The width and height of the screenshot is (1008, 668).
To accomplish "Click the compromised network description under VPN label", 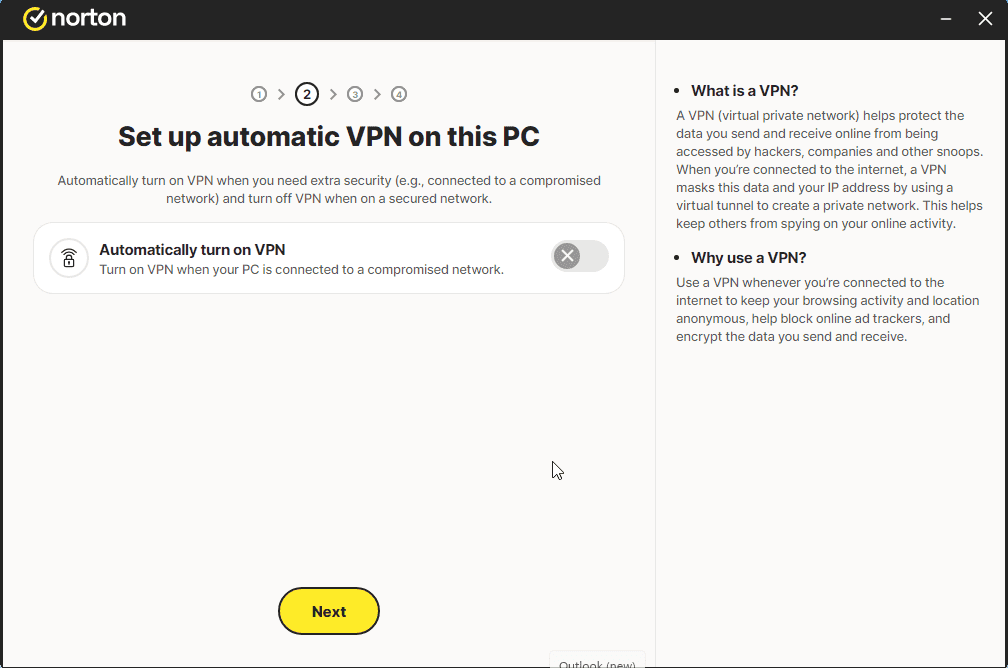I will click(x=301, y=270).
